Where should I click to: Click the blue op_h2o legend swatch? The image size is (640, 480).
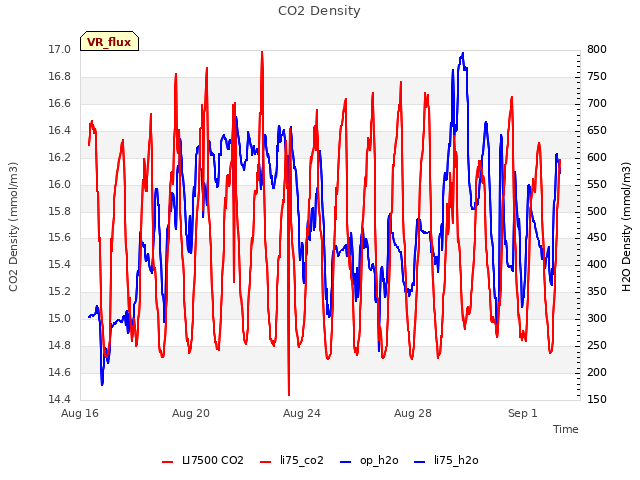346,462
